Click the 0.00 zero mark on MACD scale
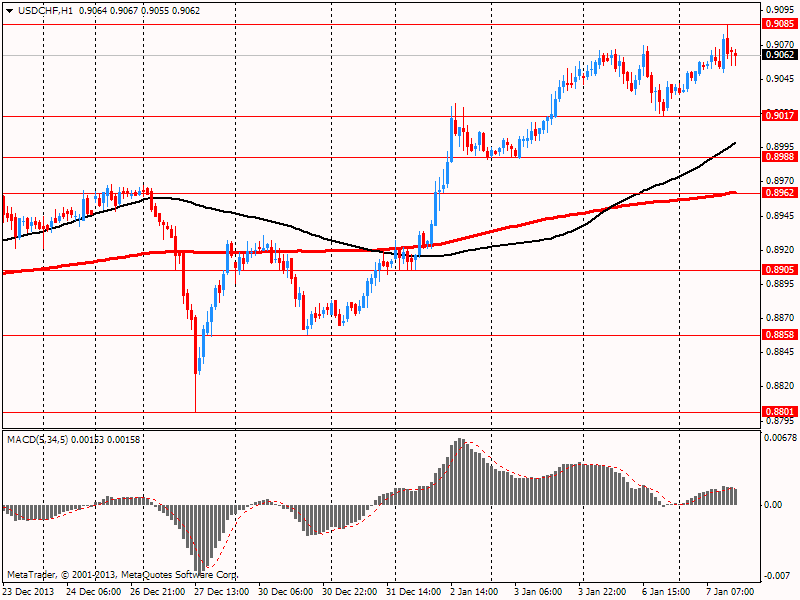The height and width of the screenshot is (600, 800). point(772,505)
